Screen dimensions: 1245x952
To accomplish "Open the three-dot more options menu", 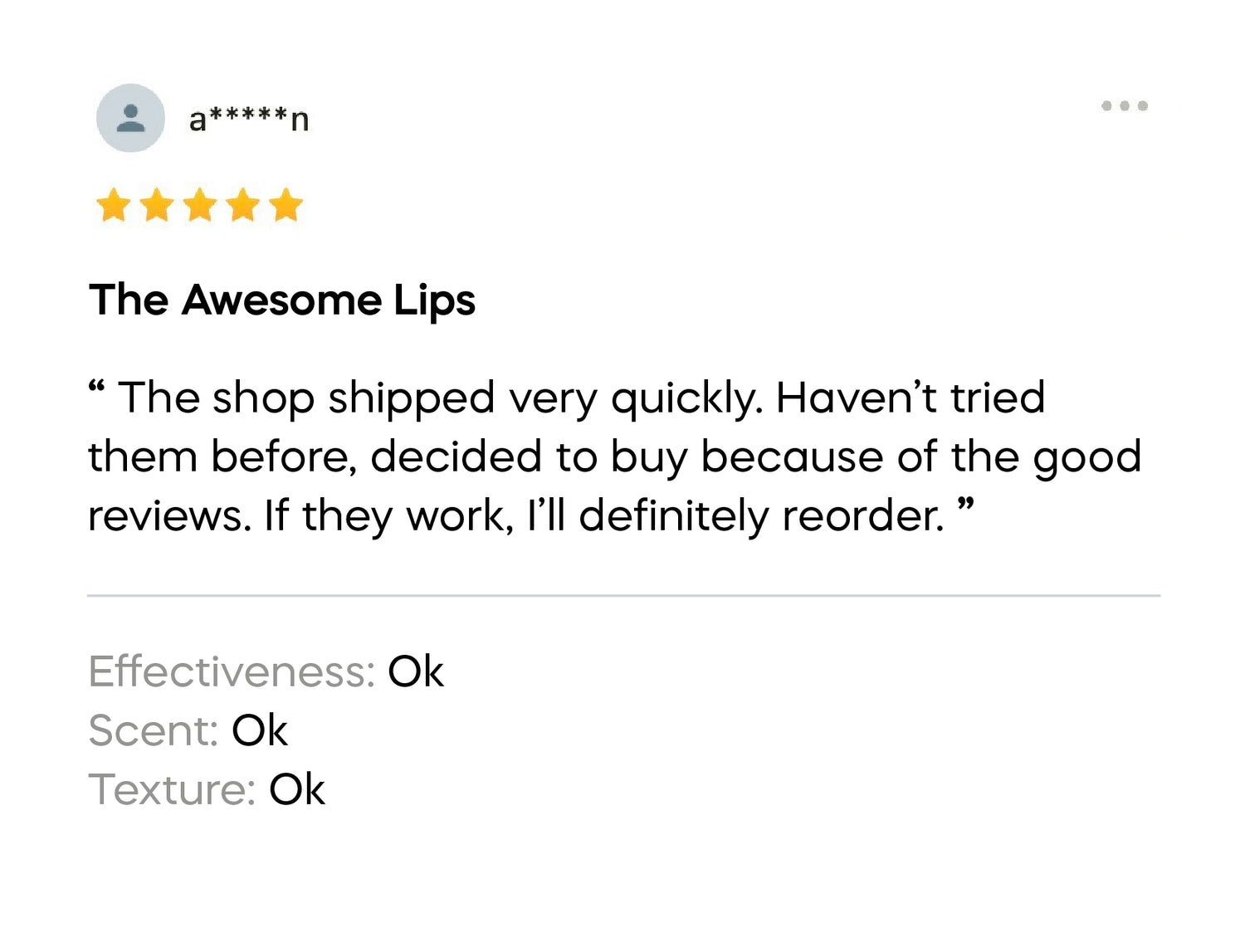I will point(1124,105).
